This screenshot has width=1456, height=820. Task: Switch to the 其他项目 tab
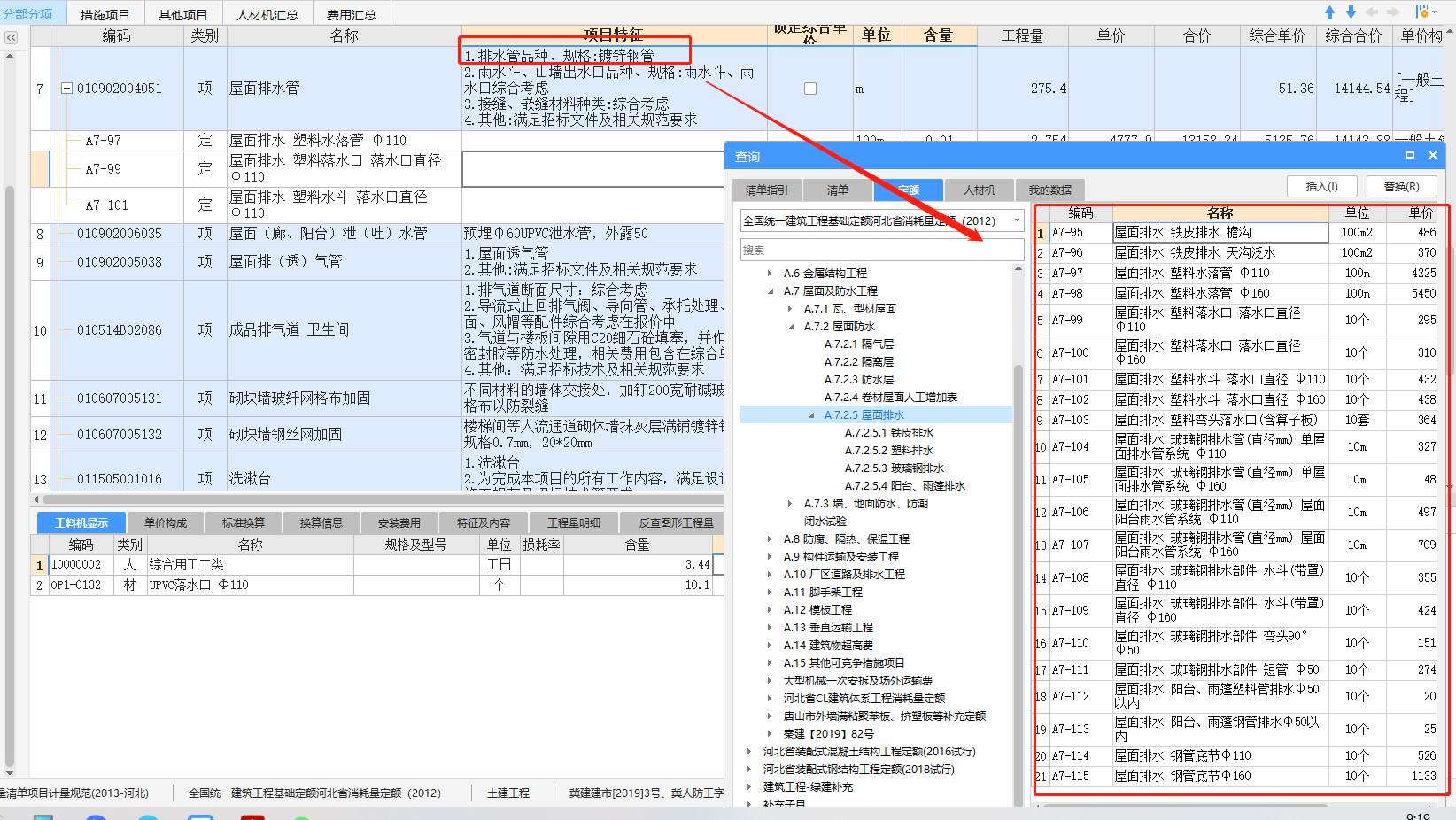pos(182,15)
